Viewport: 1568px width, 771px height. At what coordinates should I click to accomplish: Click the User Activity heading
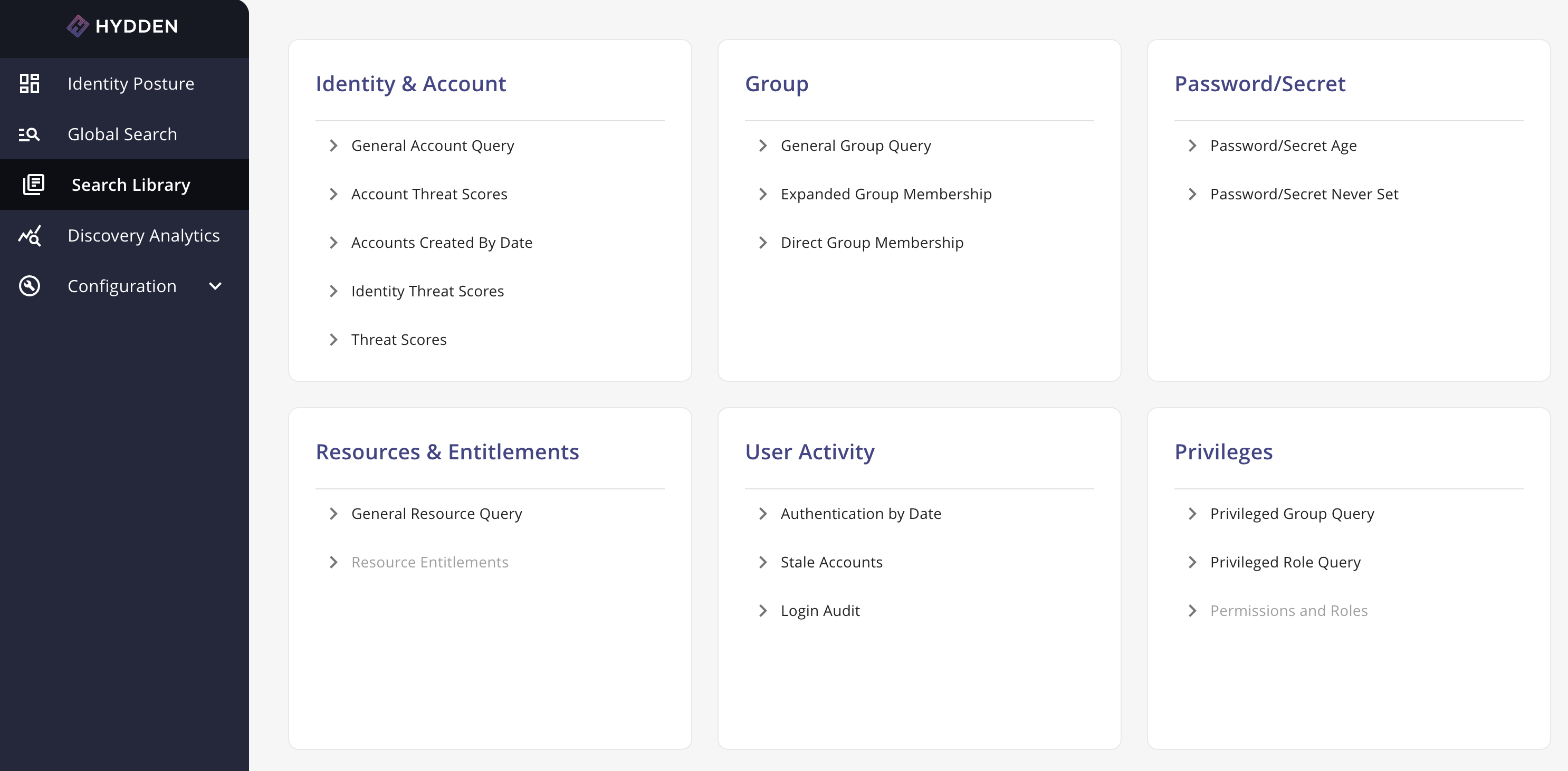(x=809, y=451)
